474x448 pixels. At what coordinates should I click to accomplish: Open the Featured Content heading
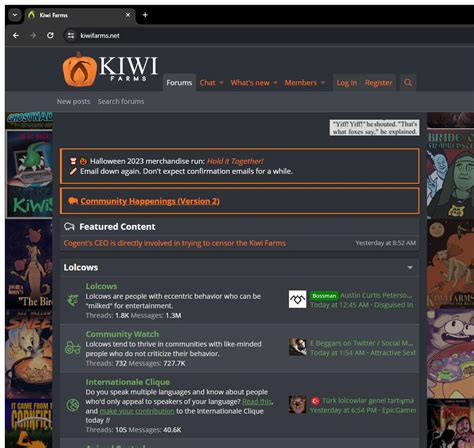pos(117,227)
